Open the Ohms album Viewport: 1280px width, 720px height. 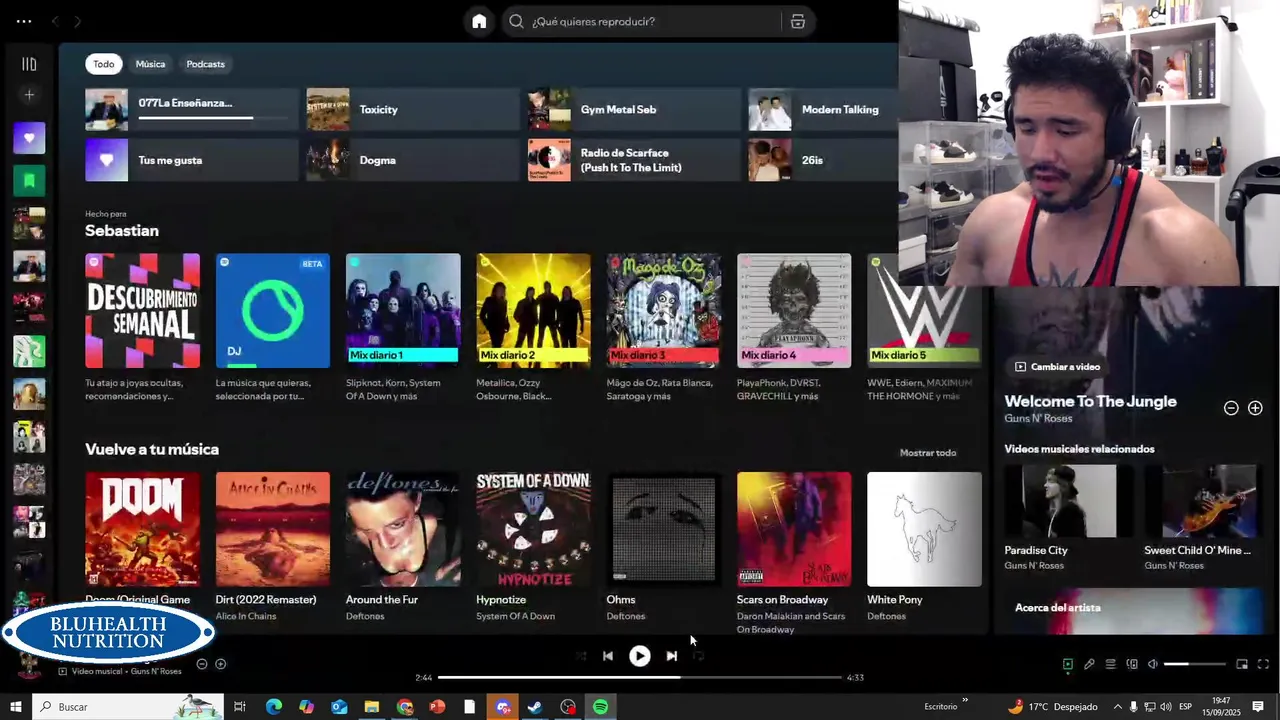pos(663,529)
